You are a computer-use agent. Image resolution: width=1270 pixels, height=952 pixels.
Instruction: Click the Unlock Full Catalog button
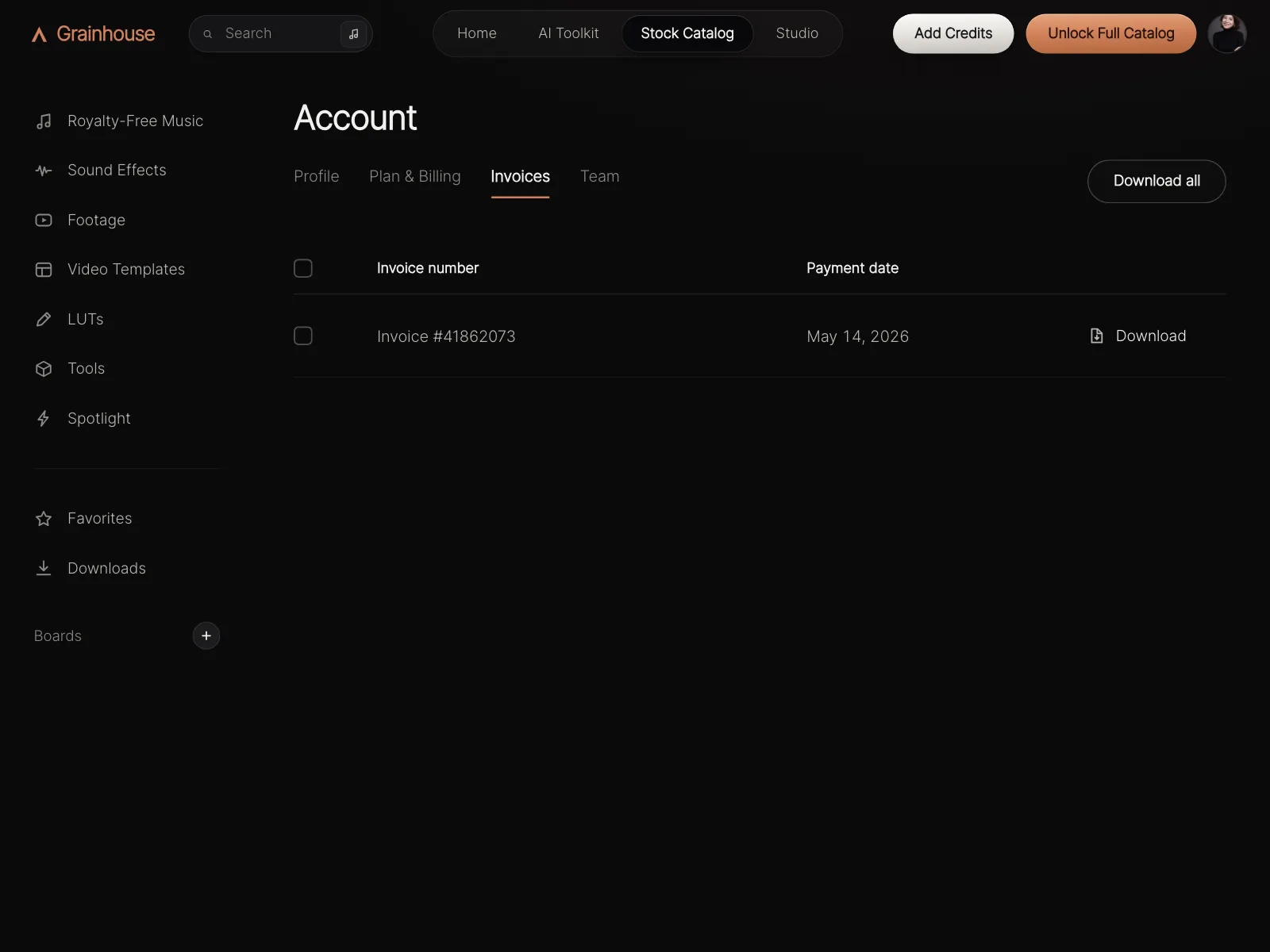pos(1111,33)
